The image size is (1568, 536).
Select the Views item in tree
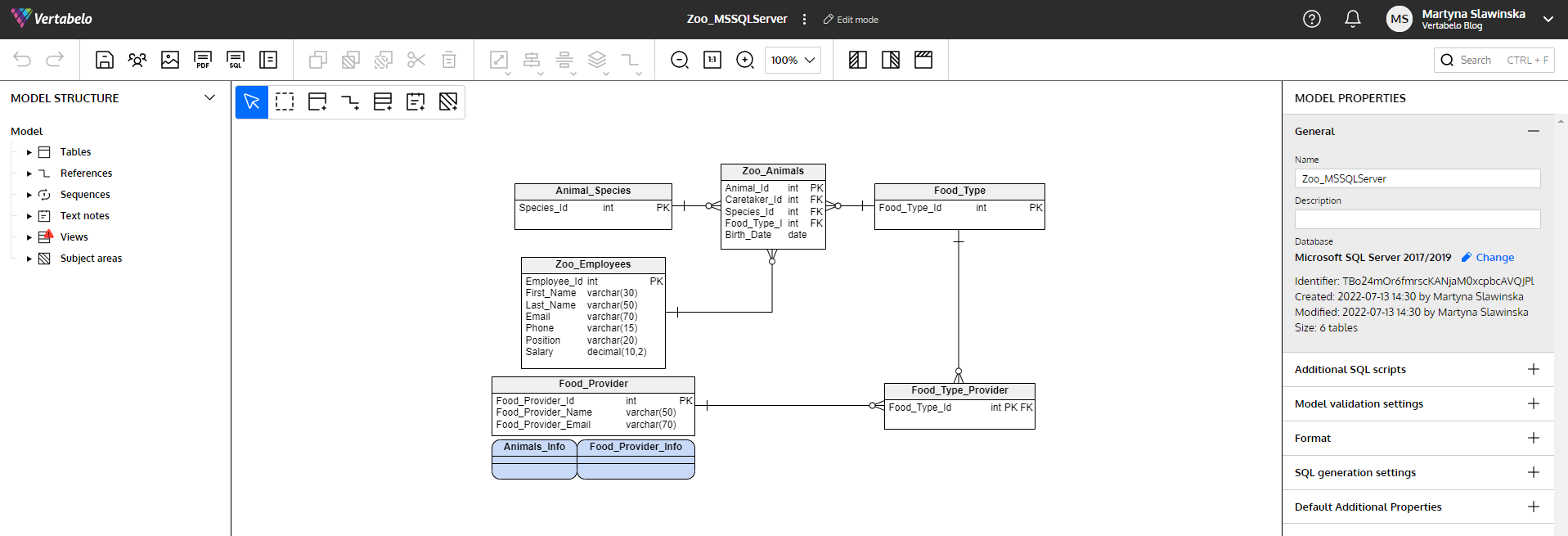coord(74,237)
